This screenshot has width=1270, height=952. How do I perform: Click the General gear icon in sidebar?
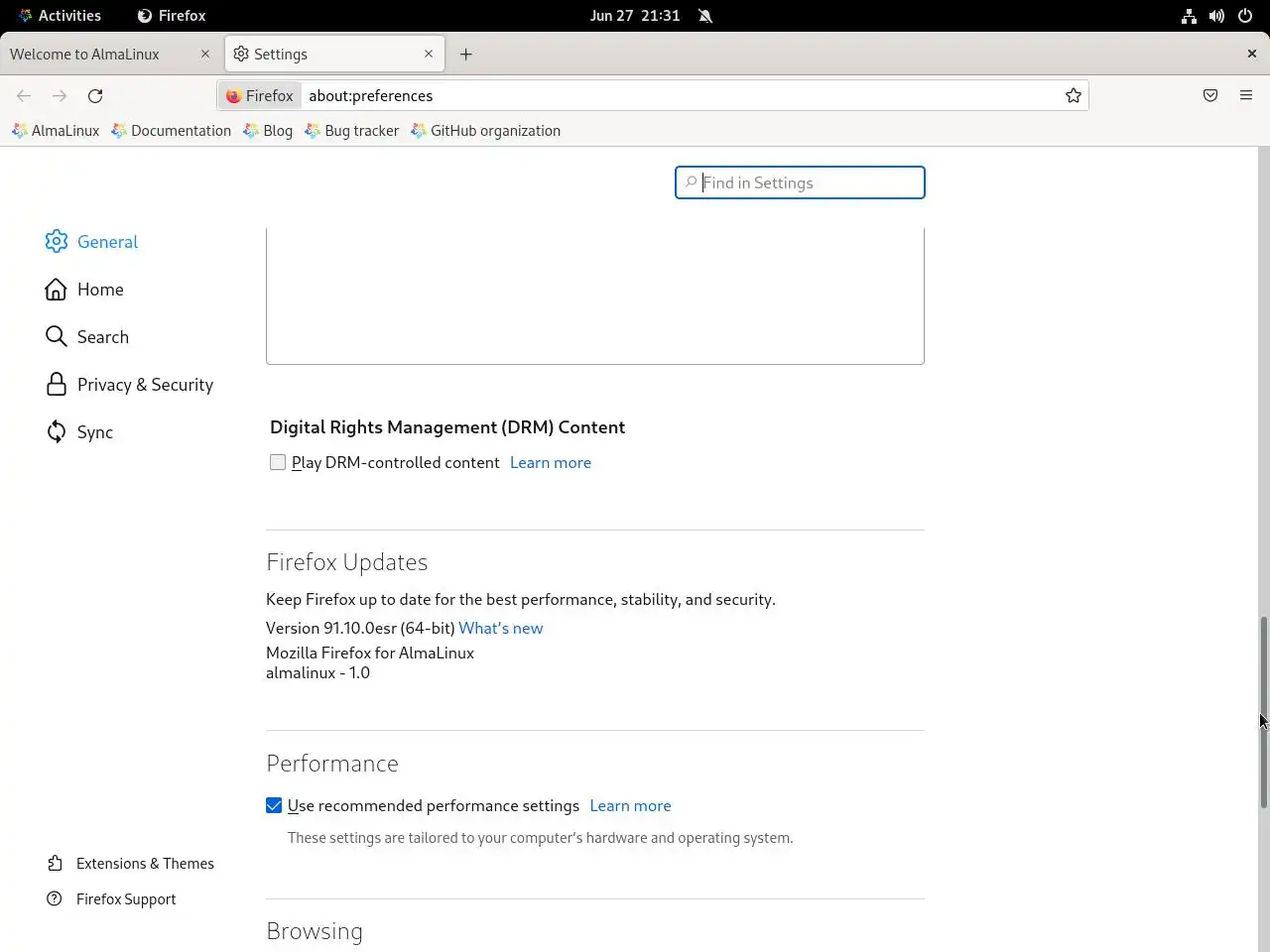tap(57, 242)
